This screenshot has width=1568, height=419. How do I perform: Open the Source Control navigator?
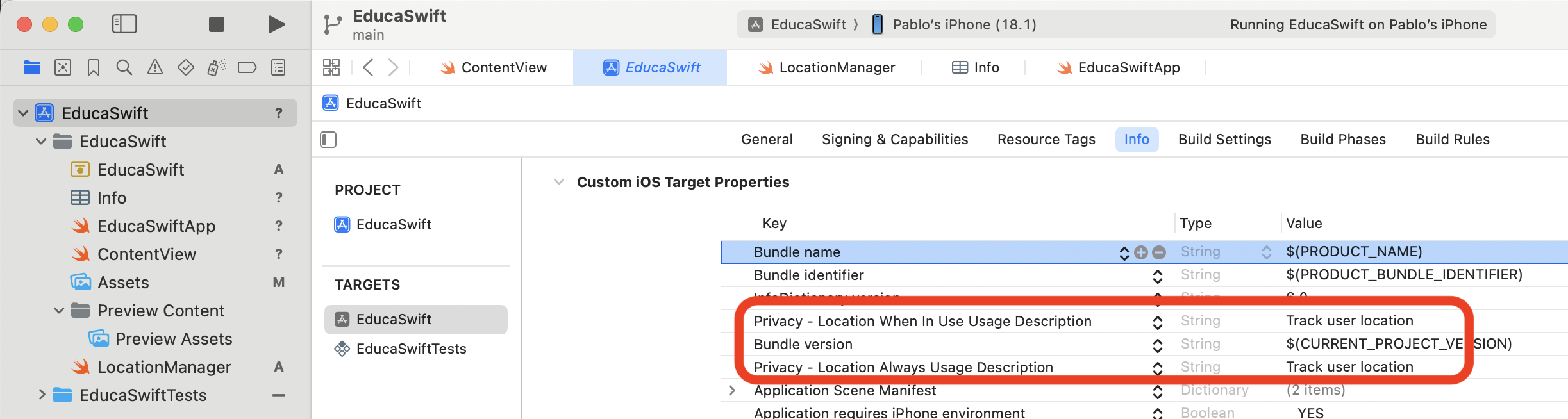point(63,67)
